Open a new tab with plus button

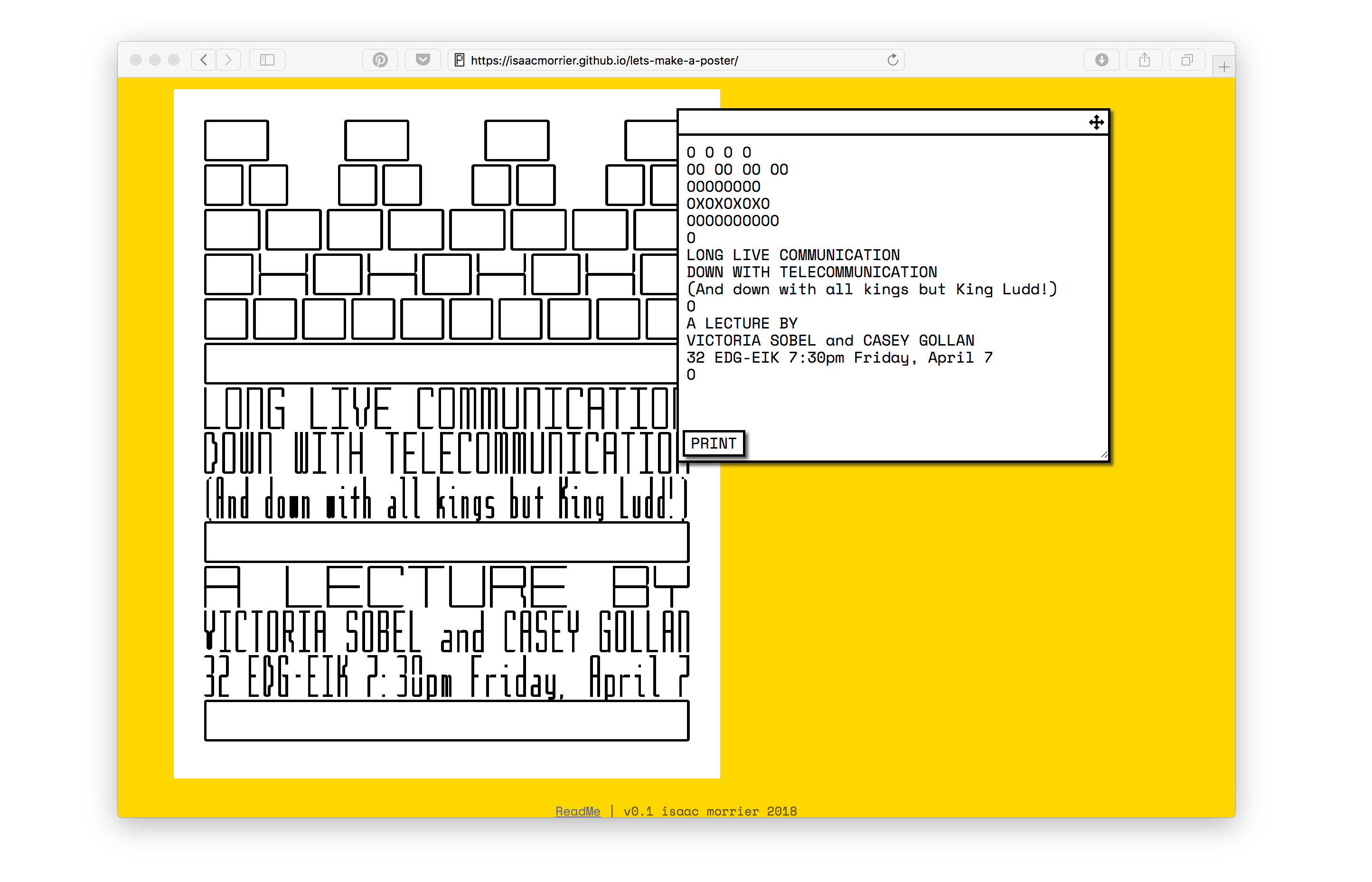pyautogui.click(x=1224, y=67)
